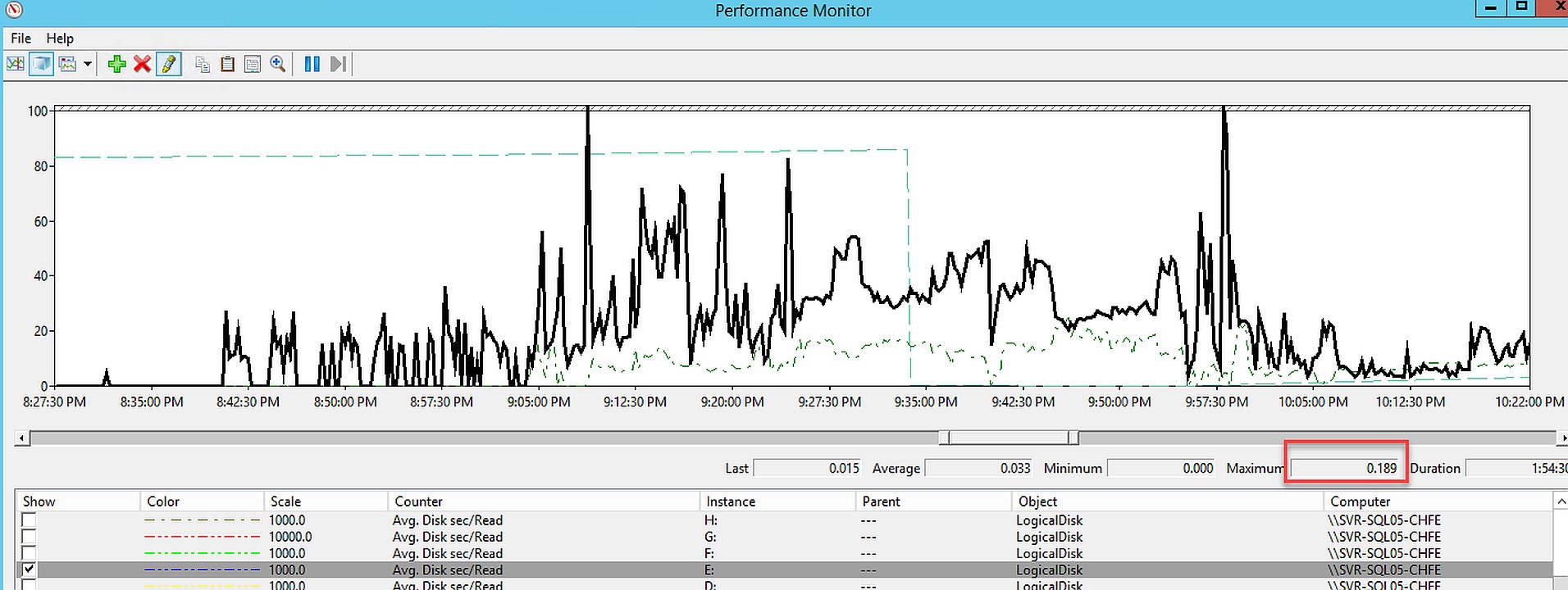The width and height of the screenshot is (1568, 590).
Task: Click instance G: in counter list
Action: pyautogui.click(x=711, y=537)
